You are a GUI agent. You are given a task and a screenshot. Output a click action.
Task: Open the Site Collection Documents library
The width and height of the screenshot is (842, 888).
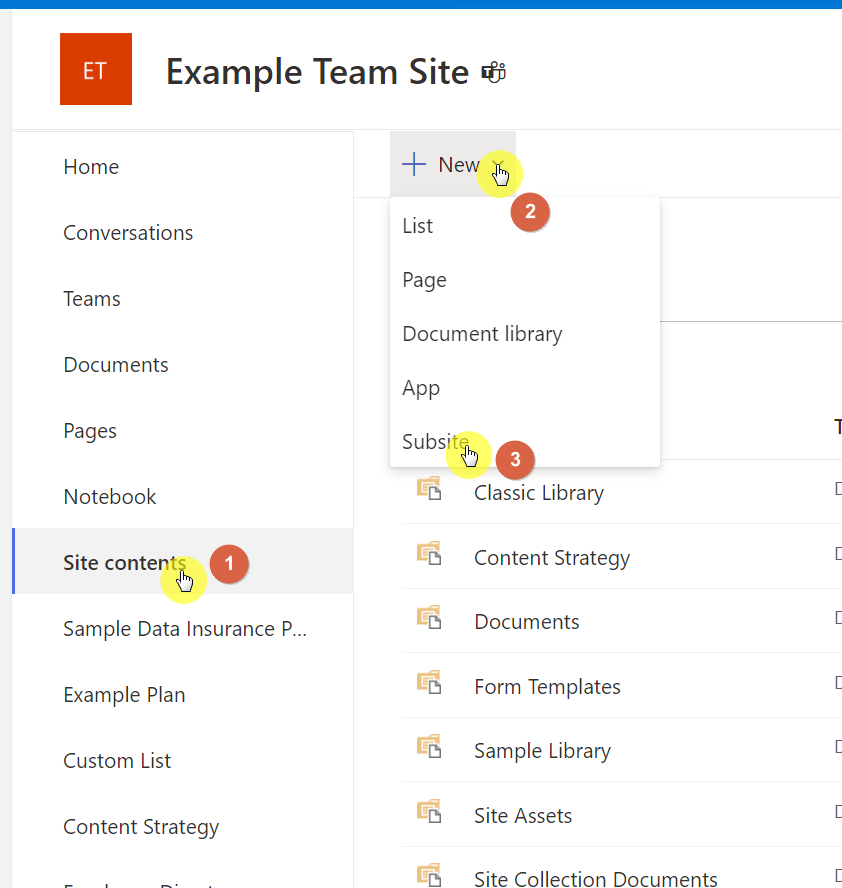(596, 878)
